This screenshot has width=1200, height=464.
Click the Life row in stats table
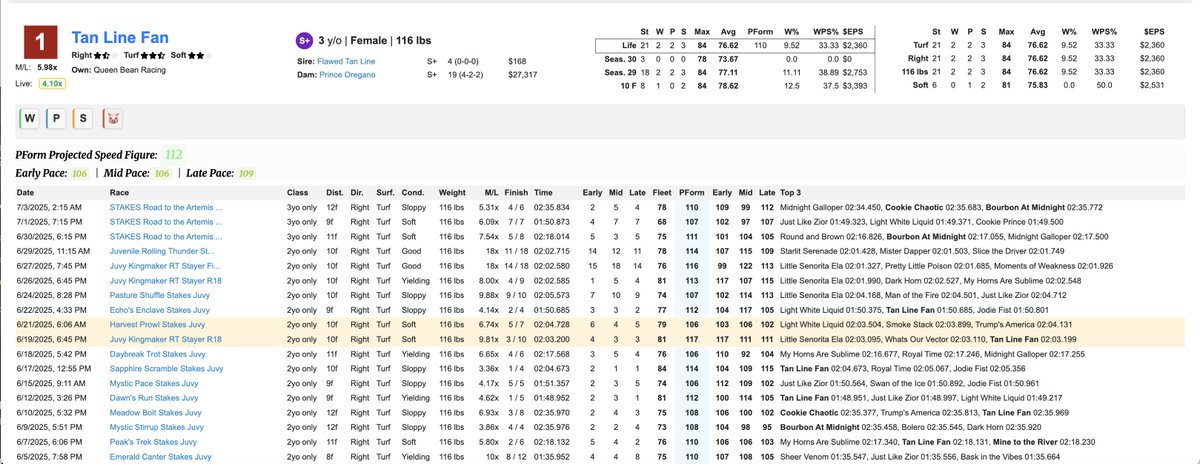(x=736, y=45)
